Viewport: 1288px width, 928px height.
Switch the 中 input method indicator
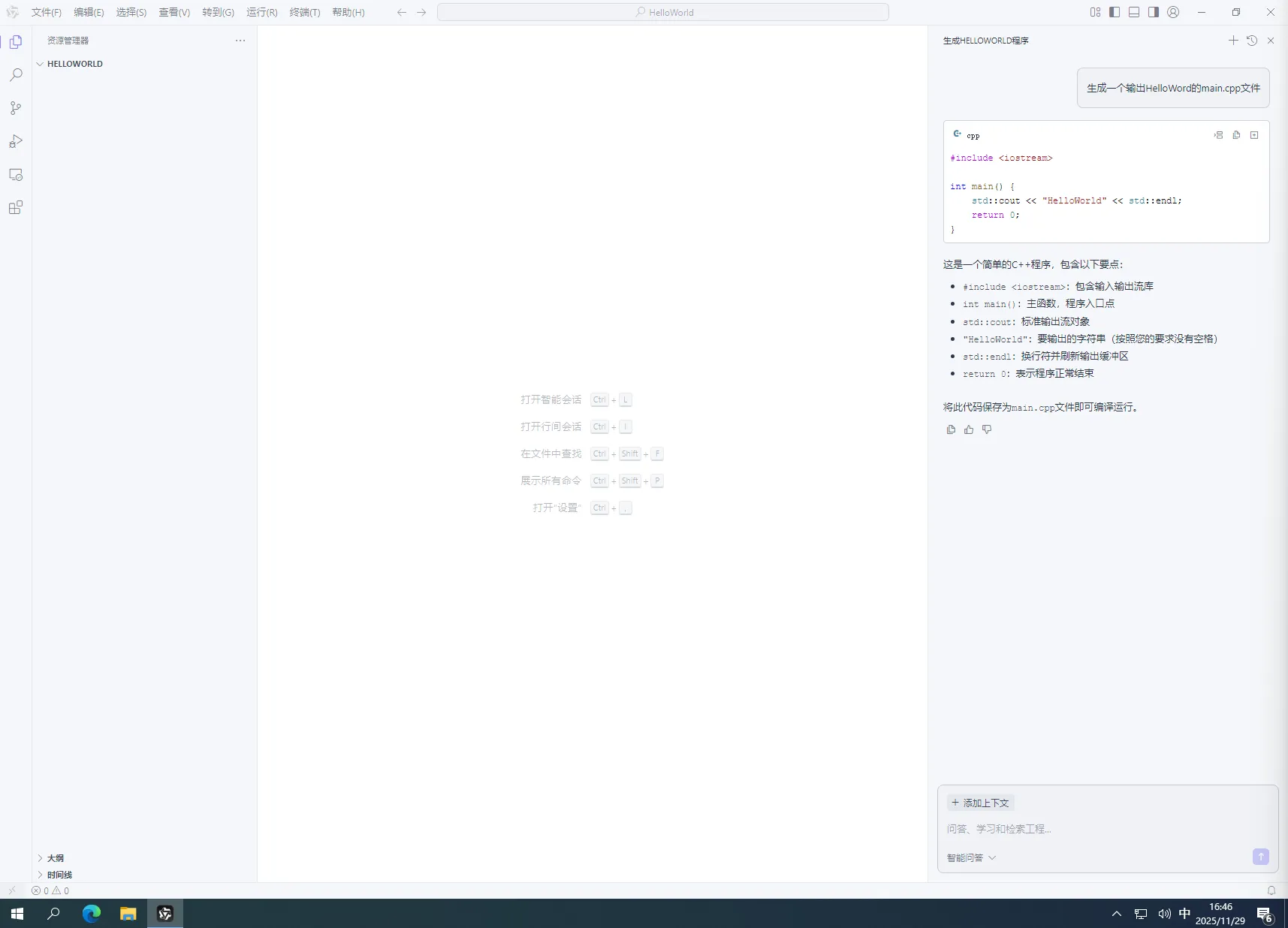click(1184, 914)
